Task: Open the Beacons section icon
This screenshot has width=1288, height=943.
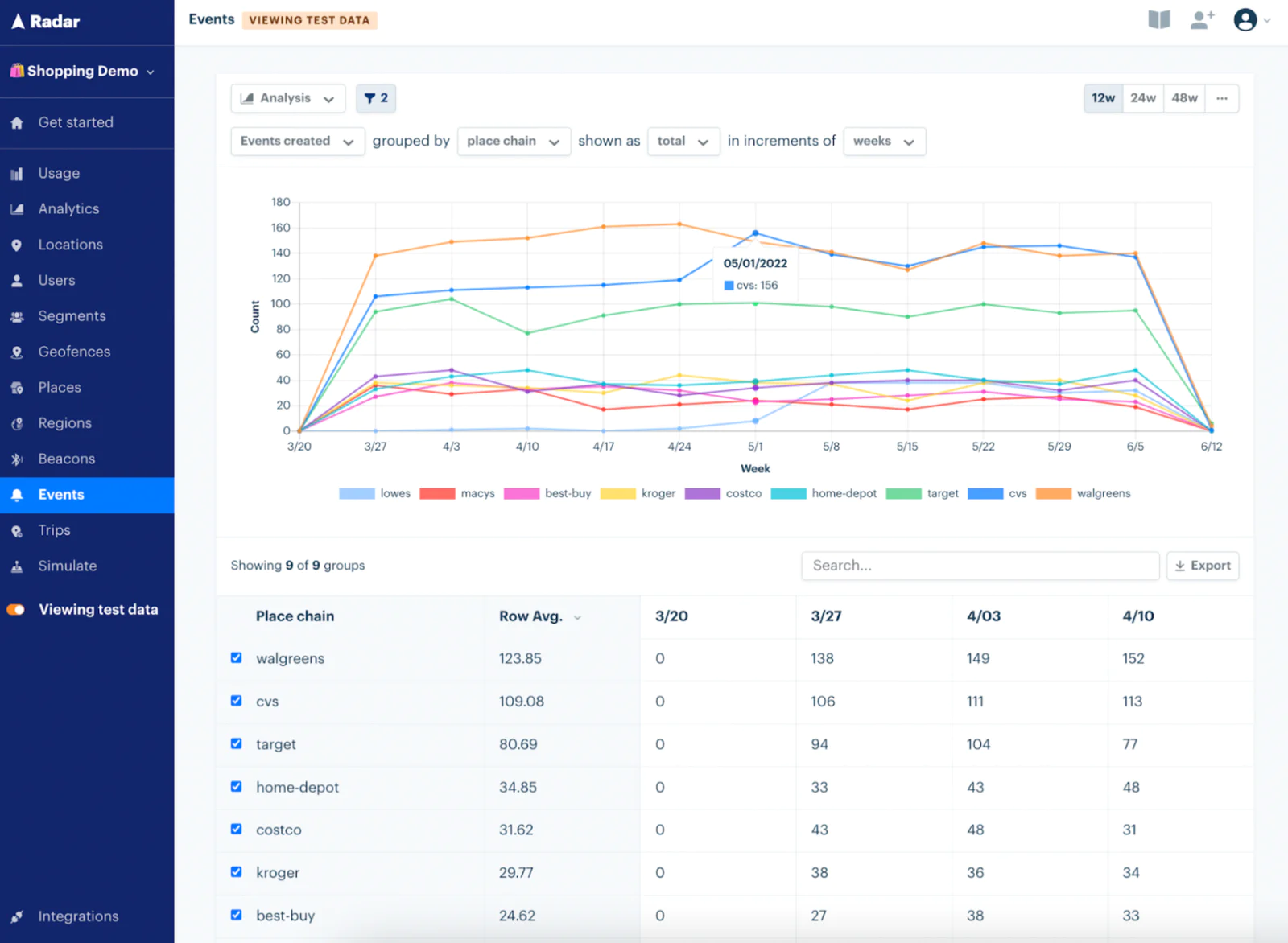Action: click(17, 459)
